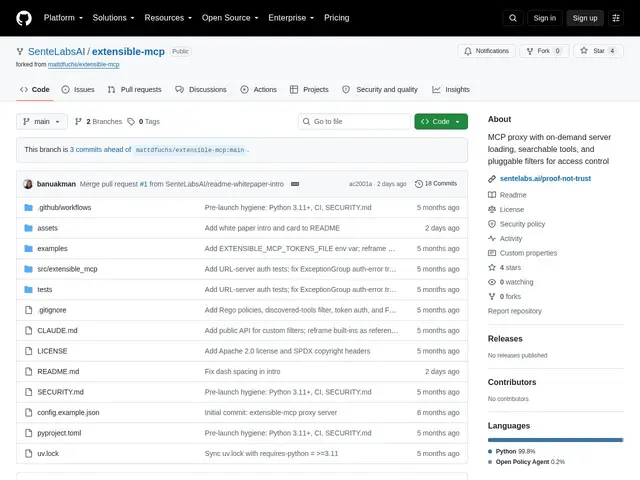Click the file icon next to README.md
The height and width of the screenshot is (480, 640).
pos(28,371)
